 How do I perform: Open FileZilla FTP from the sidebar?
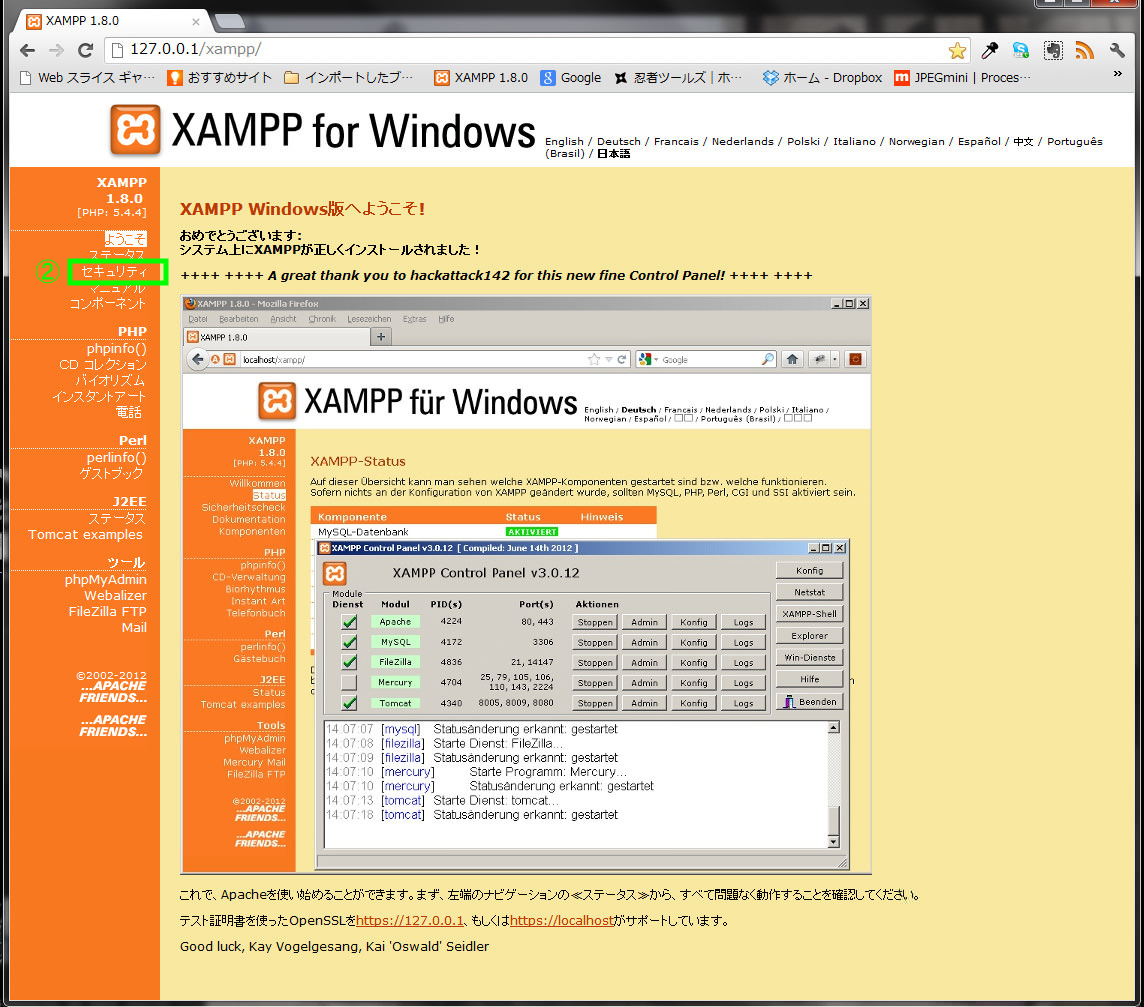pyautogui.click(x=108, y=611)
